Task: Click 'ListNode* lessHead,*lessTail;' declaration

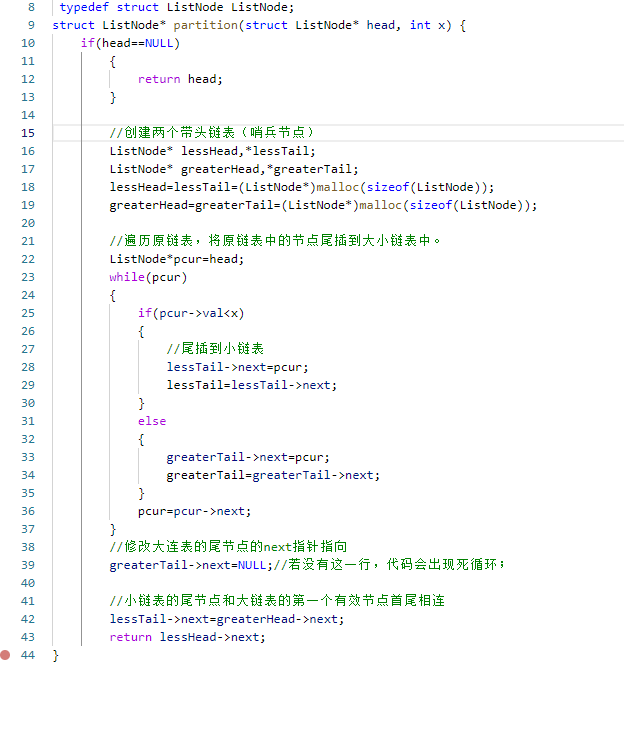Action: click(212, 151)
